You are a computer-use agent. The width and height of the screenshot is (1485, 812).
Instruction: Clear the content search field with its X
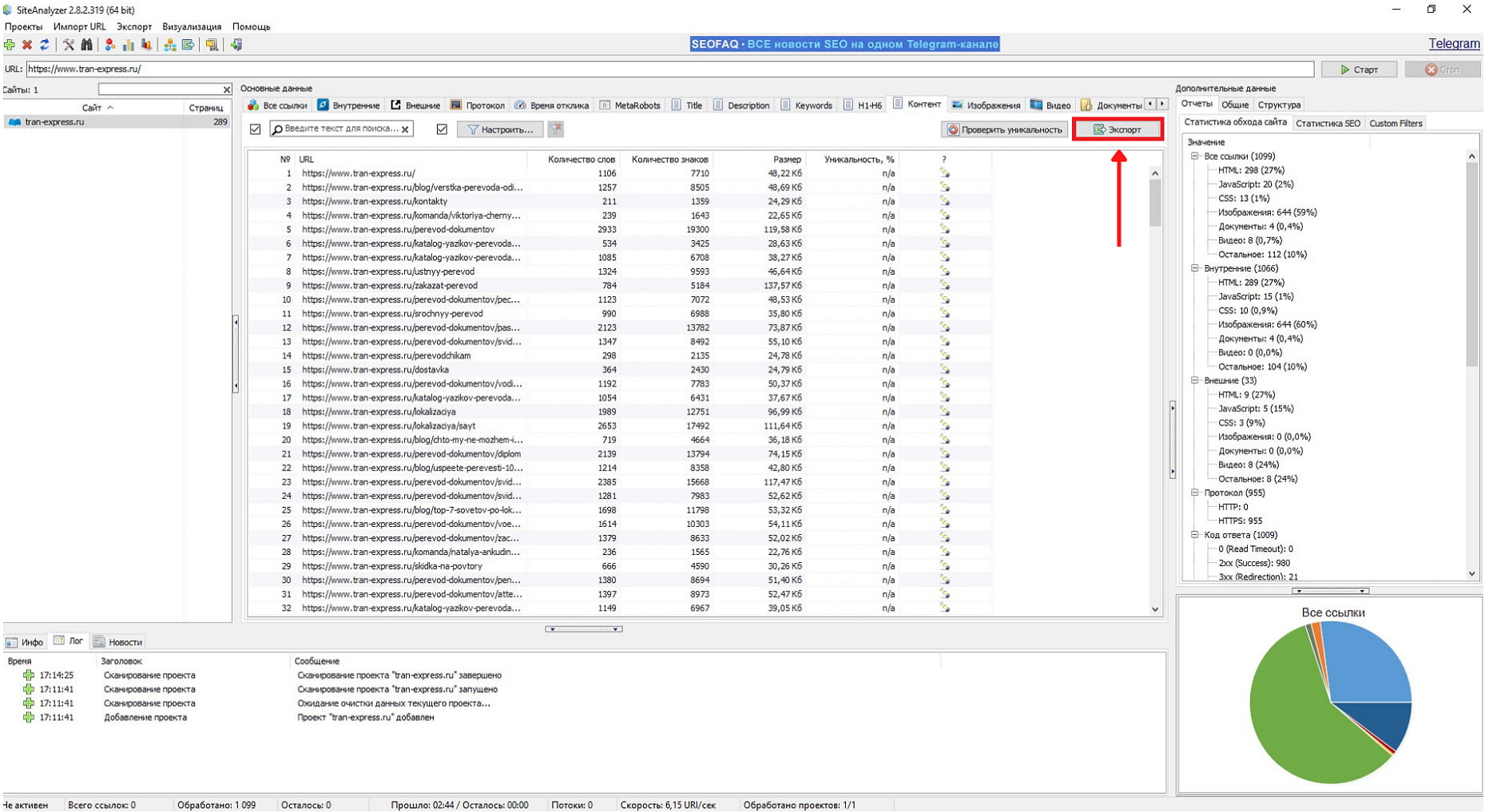(405, 129)
